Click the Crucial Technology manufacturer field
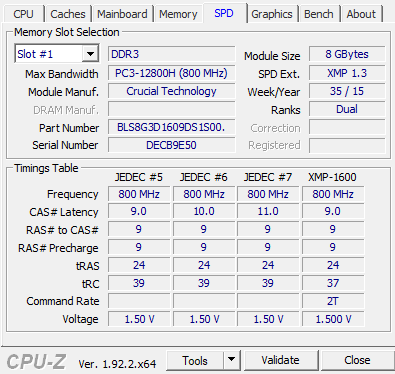 tap(171, 91)
